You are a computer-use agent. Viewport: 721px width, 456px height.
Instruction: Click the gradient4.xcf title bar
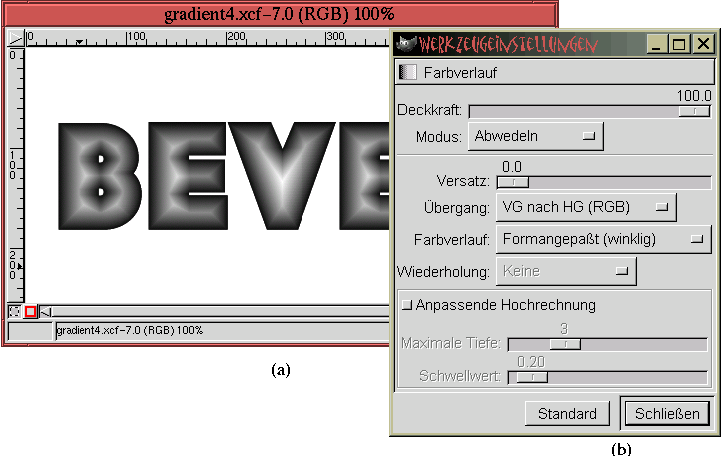(280, 14)
